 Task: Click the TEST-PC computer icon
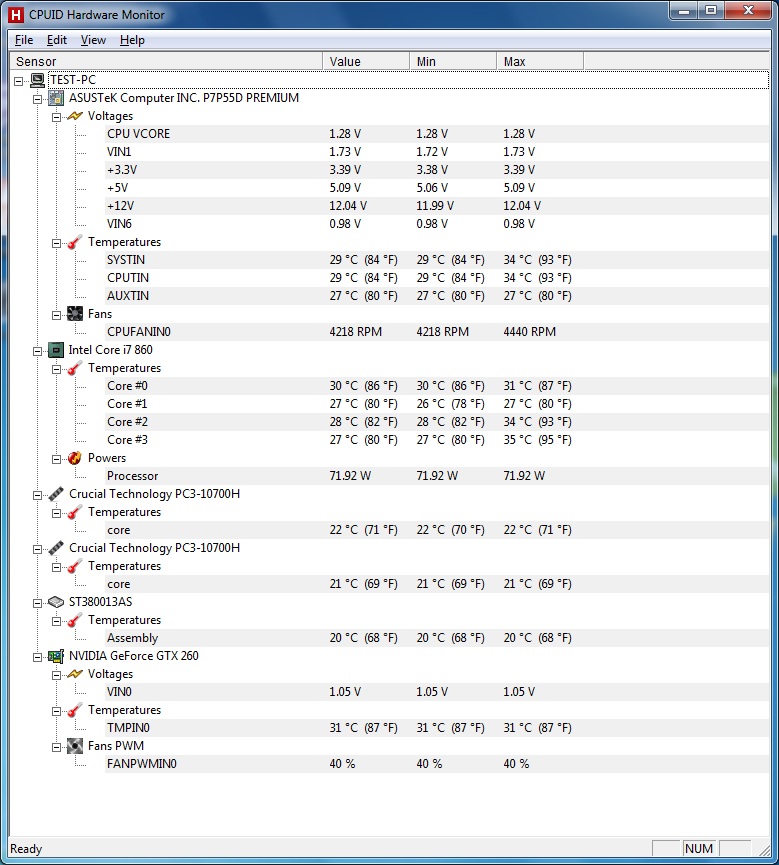pyautogui.click(x=38, y=81)
